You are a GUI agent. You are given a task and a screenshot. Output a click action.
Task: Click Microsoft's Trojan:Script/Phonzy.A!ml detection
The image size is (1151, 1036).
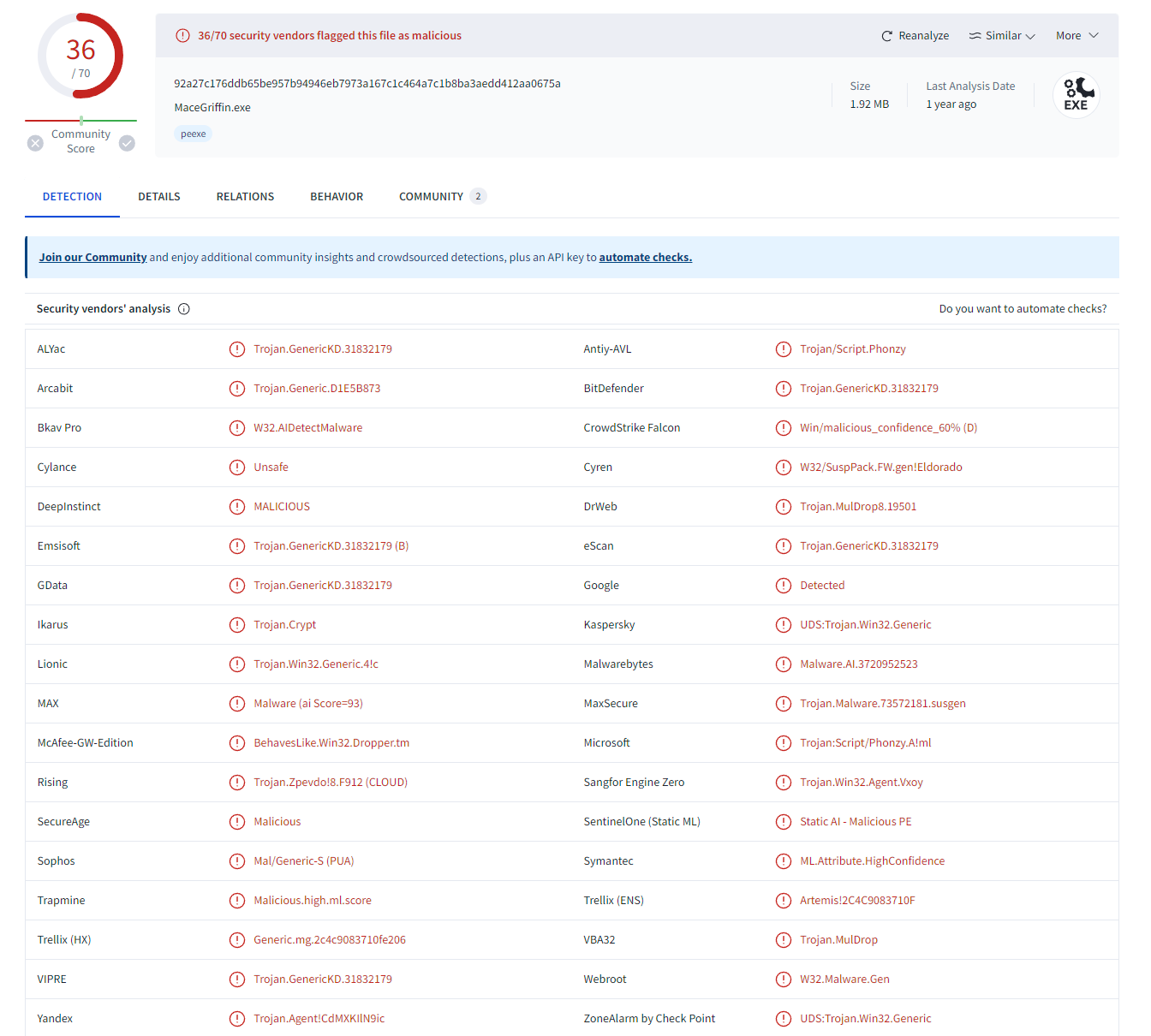coord(866,743)
